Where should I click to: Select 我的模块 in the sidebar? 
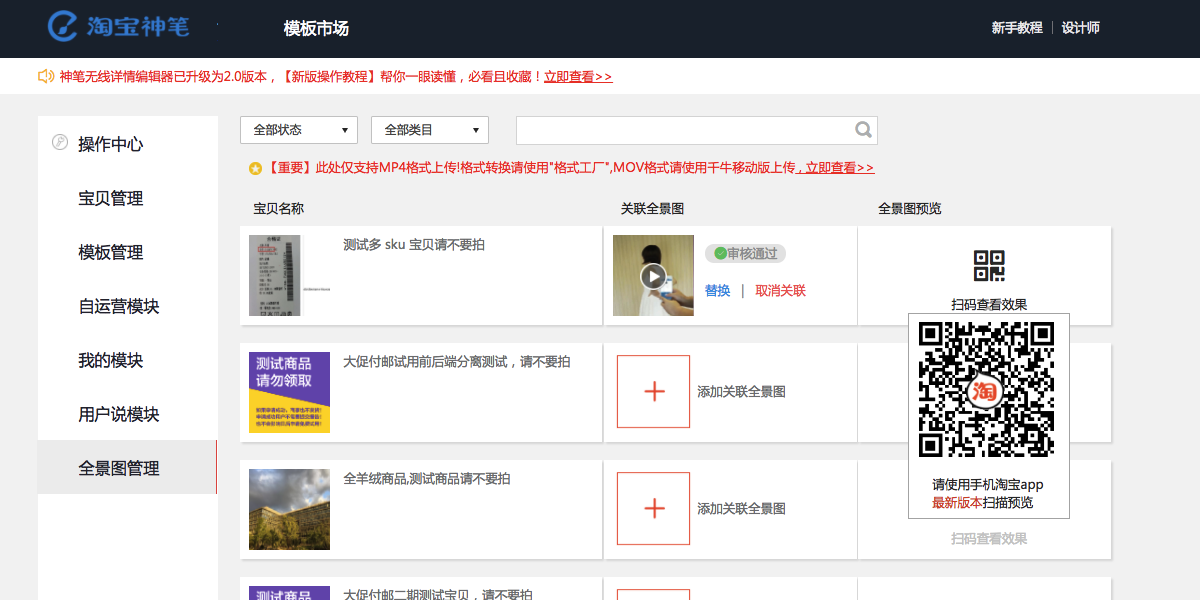[x=111, y=360]
